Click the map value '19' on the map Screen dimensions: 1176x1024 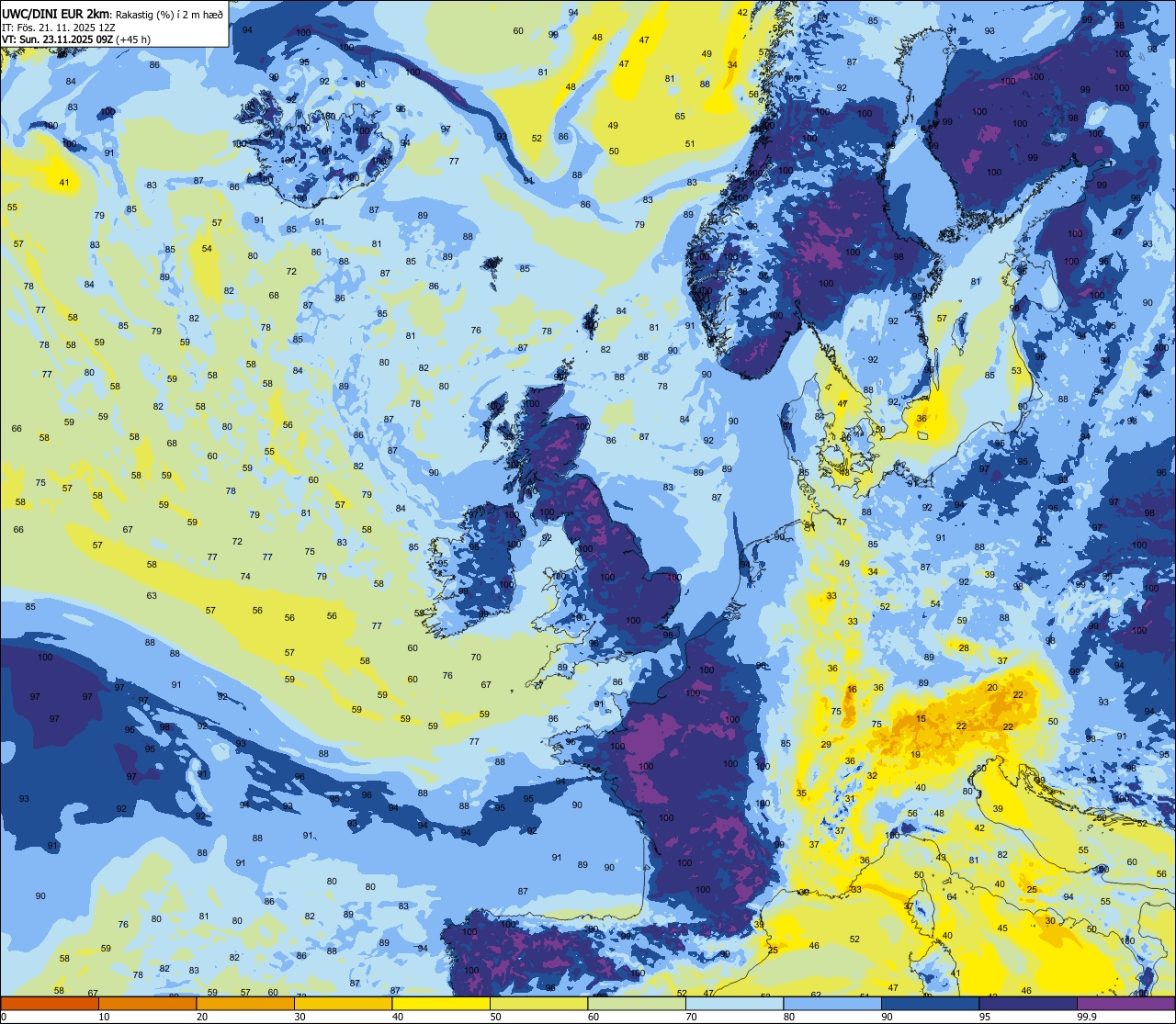[915, 755]
